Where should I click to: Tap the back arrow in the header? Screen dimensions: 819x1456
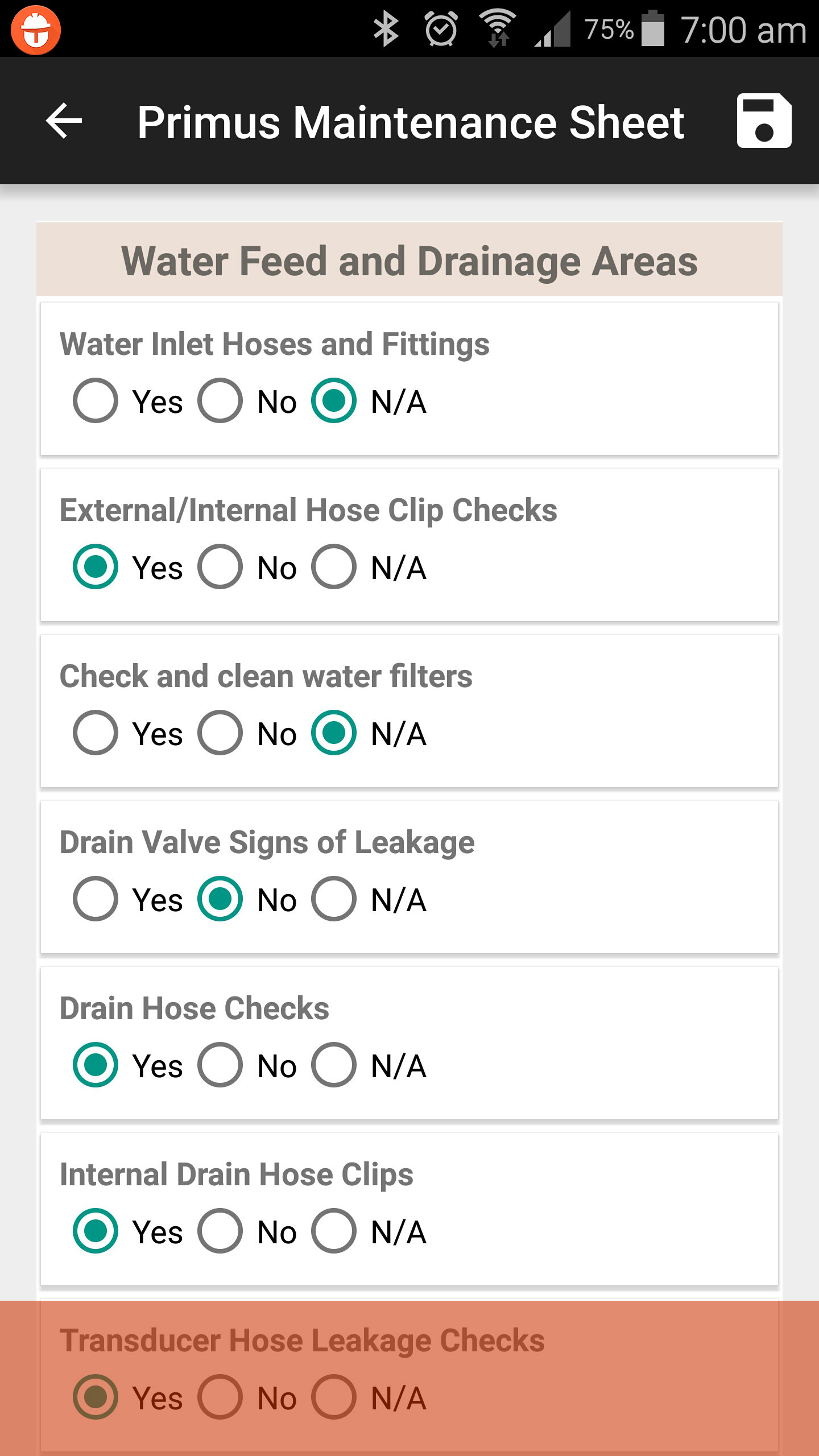pyautogui.click(x=64, y=121)
